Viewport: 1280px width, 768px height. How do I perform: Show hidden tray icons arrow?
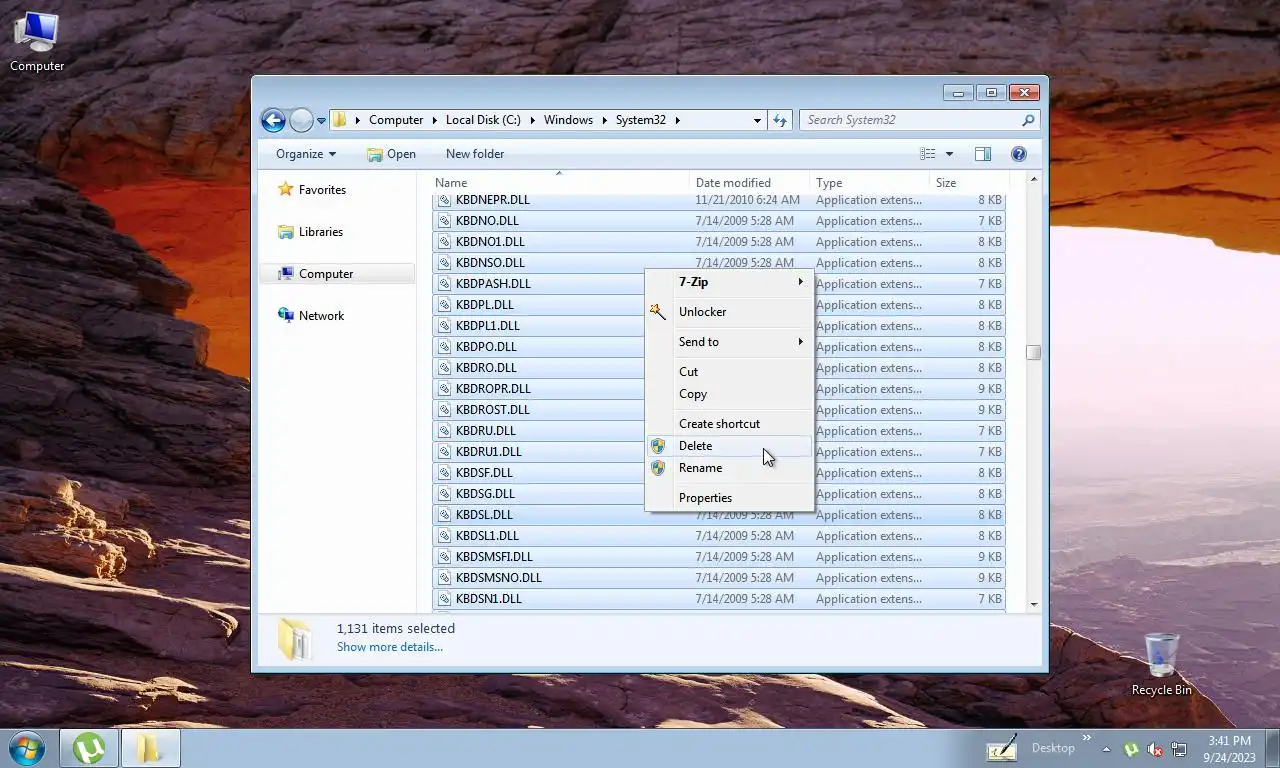pos(1106,748)
